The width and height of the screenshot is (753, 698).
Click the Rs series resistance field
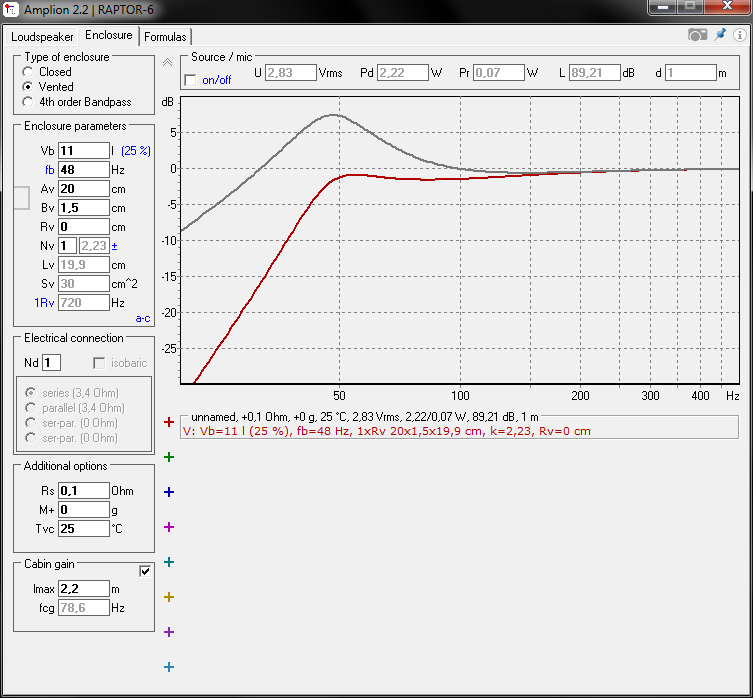[84, 490]
